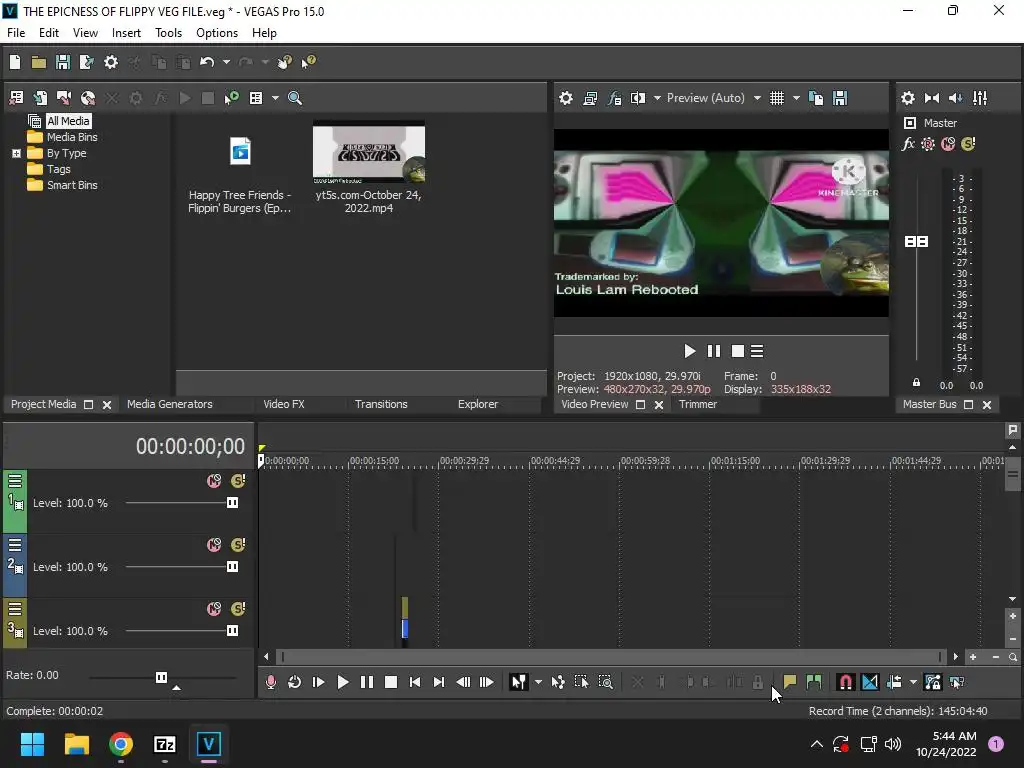This screenshot has width=1024, height=768.
Task: Open the Overlays grid dropdown arrow
Action: click(x=796, y=98)
